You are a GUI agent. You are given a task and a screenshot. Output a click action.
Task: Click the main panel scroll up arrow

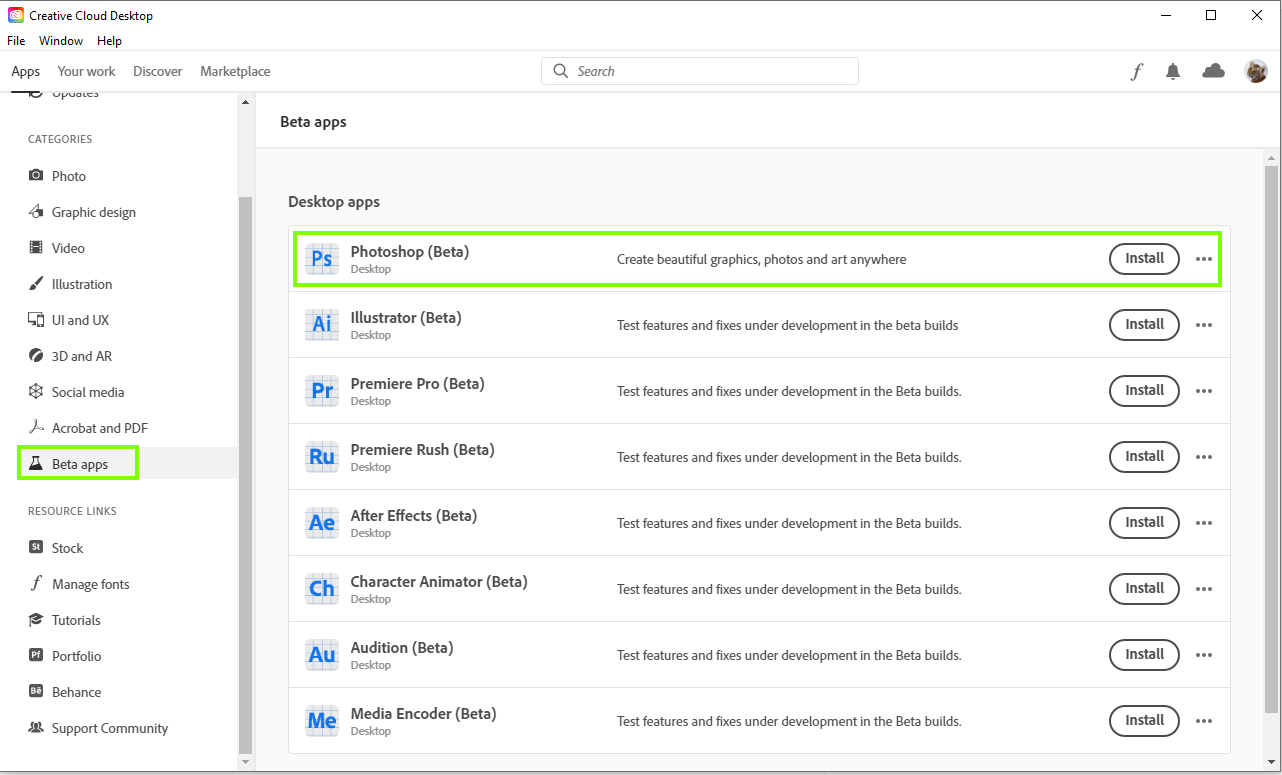[1271, 157]
